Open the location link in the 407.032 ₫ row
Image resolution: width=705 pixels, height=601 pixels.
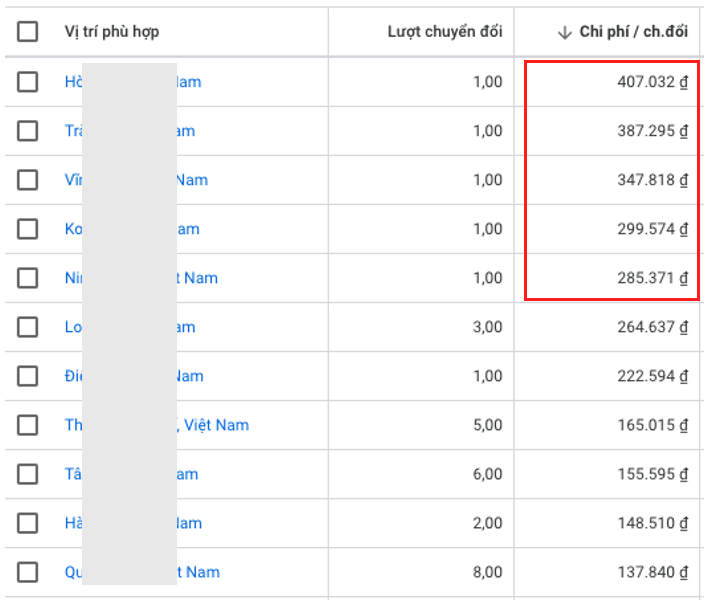click(x=133, y=82)
